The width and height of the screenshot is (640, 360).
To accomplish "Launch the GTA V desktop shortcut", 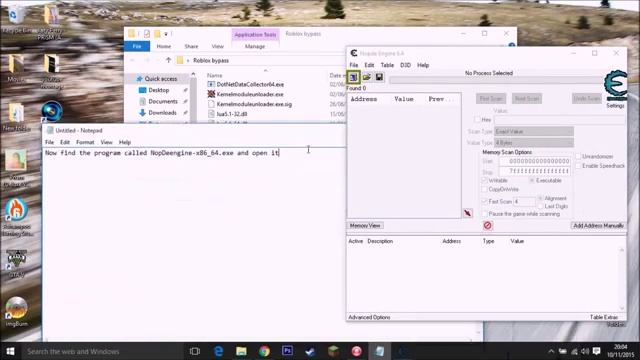I will [16, 264].
